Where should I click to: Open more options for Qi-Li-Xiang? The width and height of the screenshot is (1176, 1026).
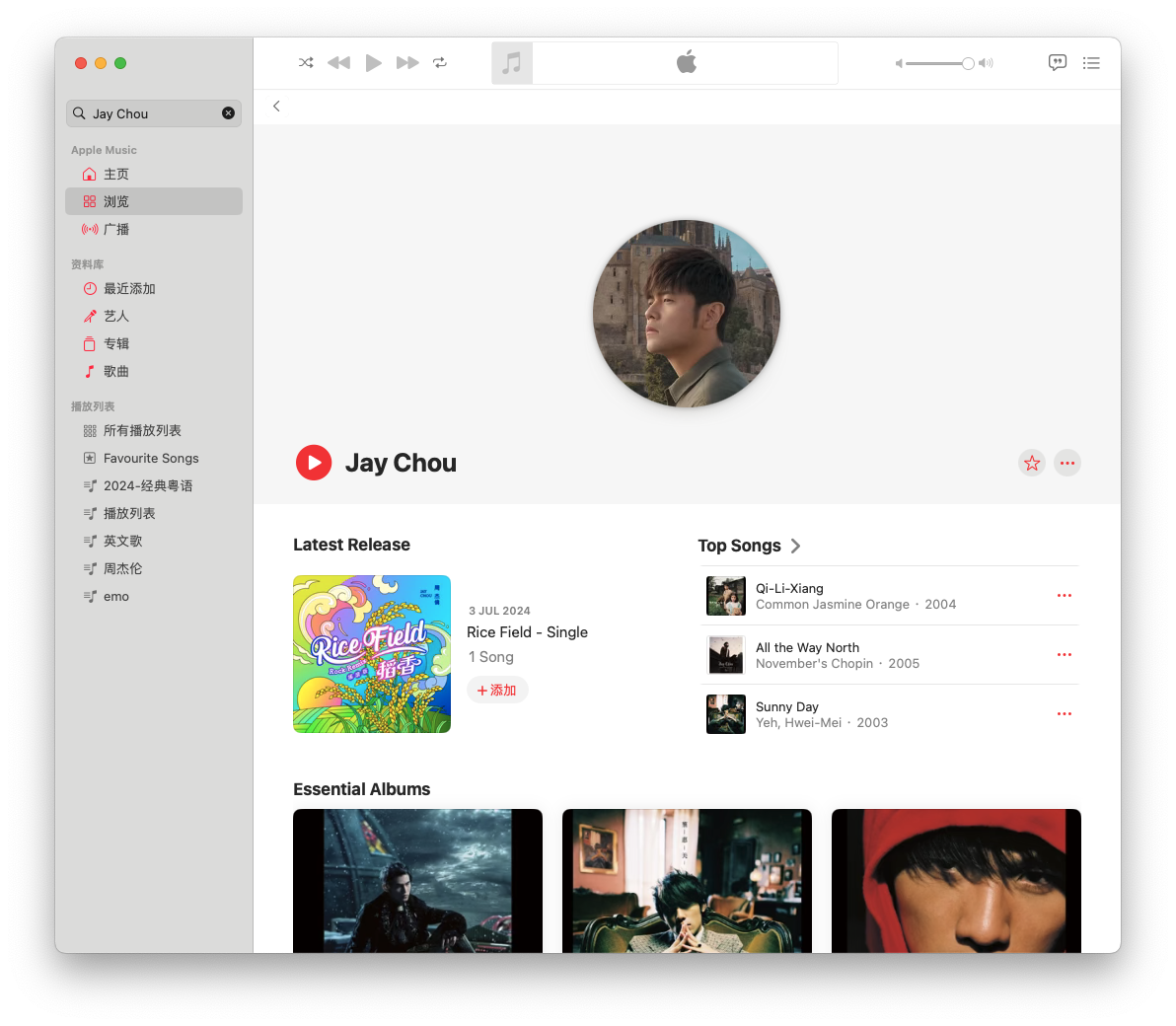[1065, 596]
